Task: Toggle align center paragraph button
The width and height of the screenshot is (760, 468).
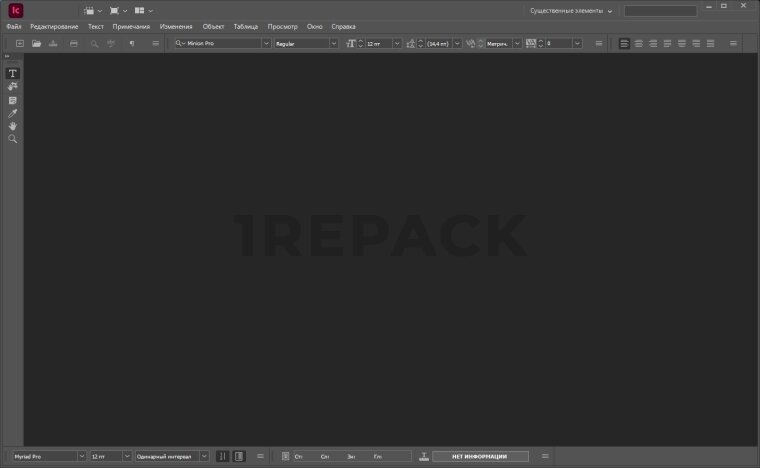Action: pos(638,44)
